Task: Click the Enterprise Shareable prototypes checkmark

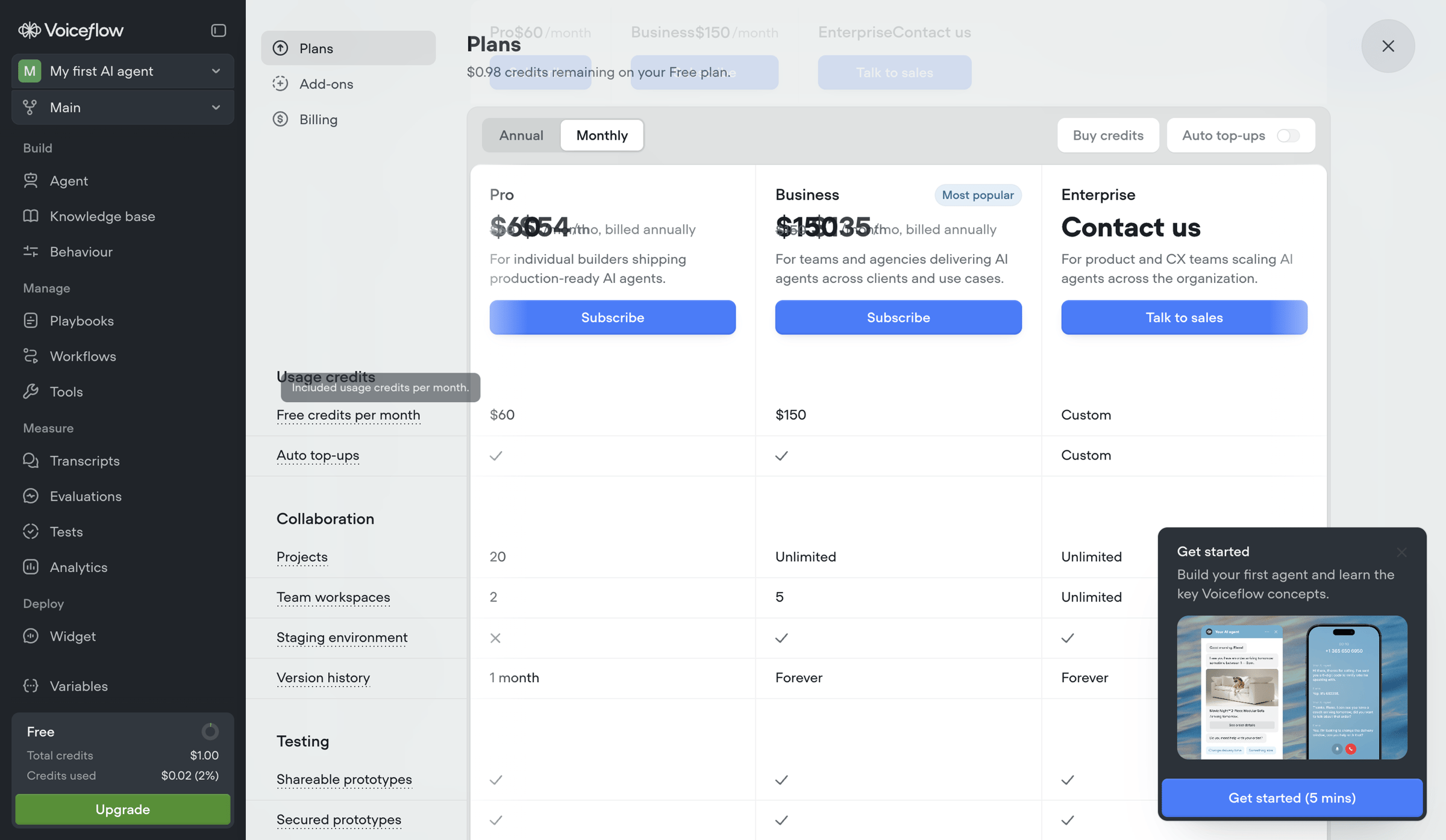Action: click(x=1068, y=780)
